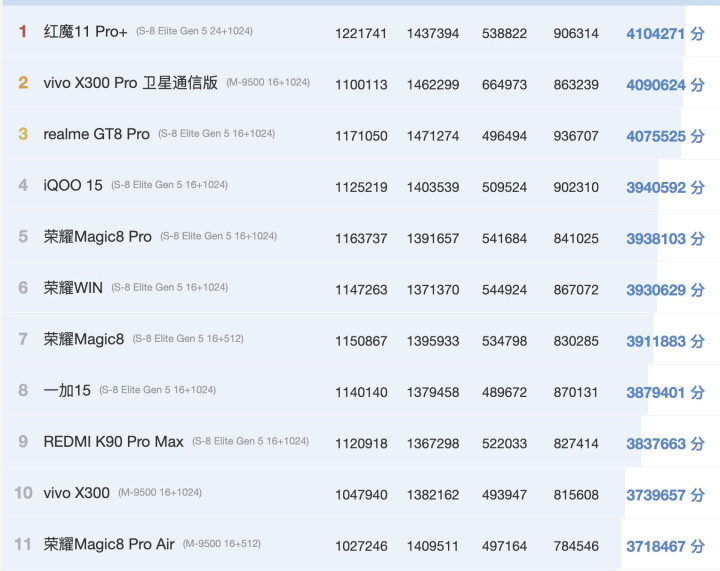Select value 1437394 in 红魔11 Pro+ row
The height and width of the screenshot is (571, 720).
[433, 34]
